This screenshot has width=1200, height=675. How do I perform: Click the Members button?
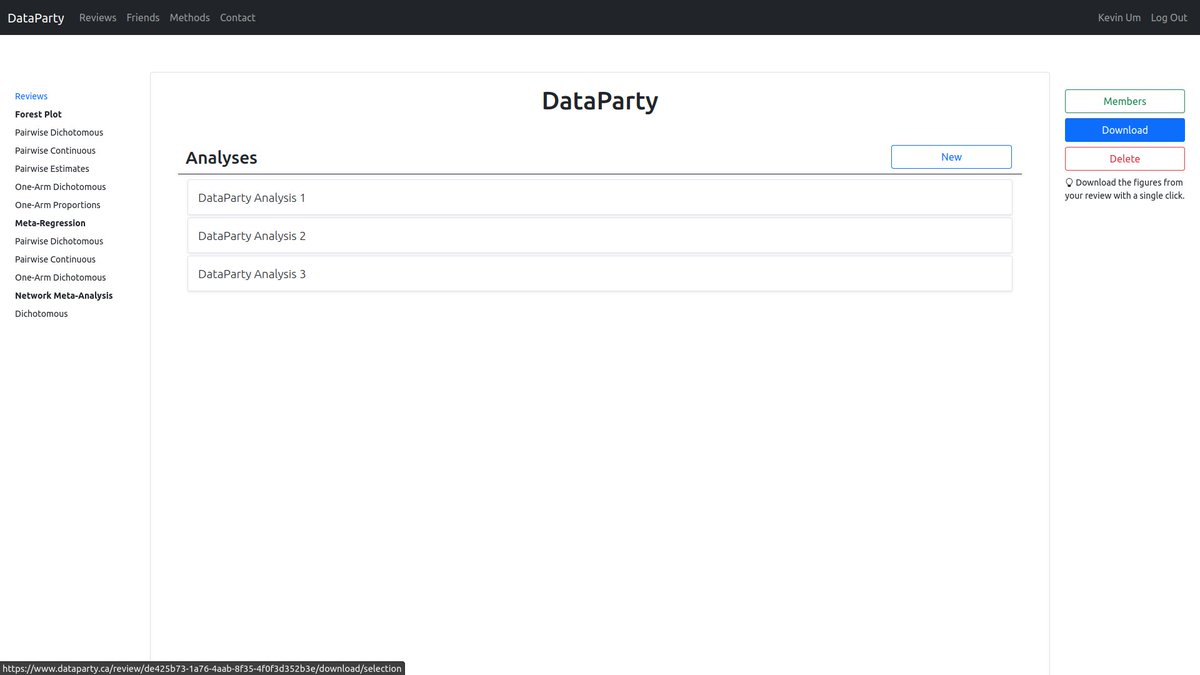point(1125,101)
